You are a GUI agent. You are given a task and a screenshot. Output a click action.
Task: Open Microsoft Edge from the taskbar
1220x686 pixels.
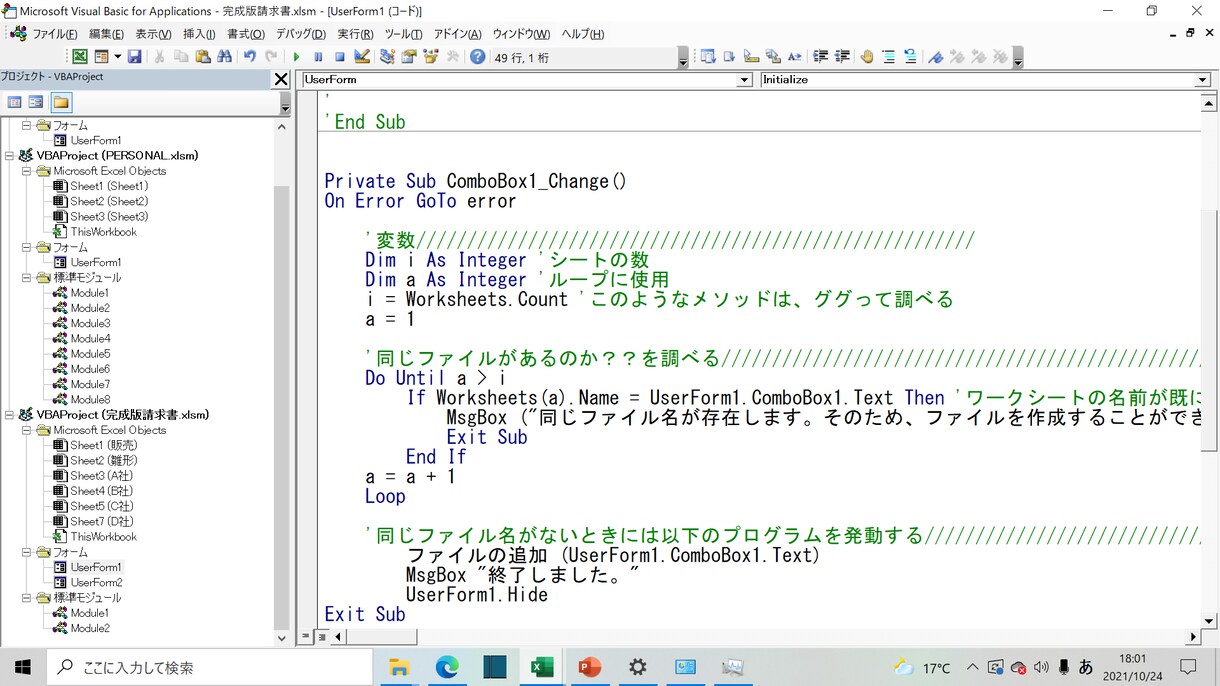point(447,667)
